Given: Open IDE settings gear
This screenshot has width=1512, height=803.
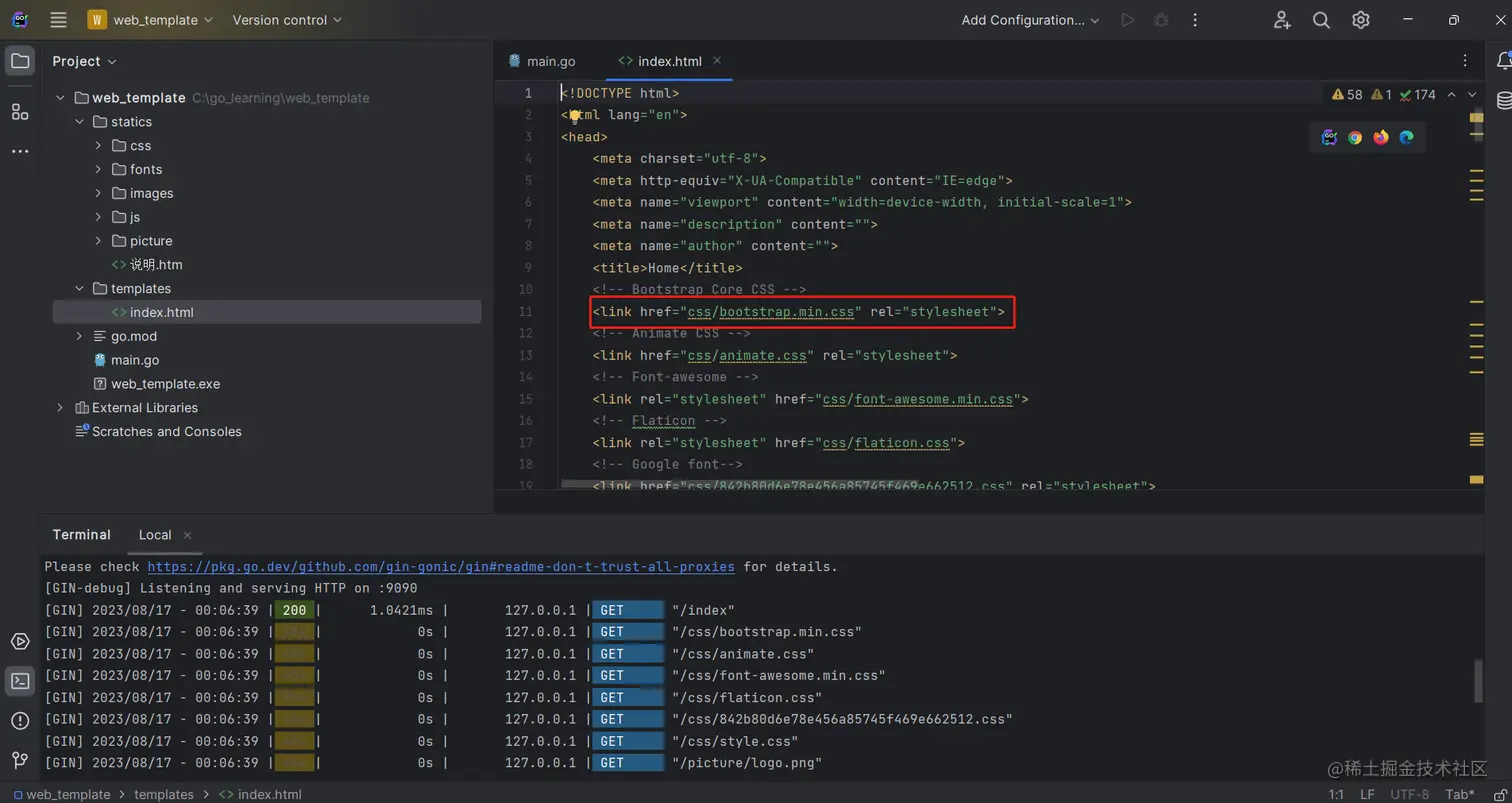Looking at the screenshot, I should 1361,20.
